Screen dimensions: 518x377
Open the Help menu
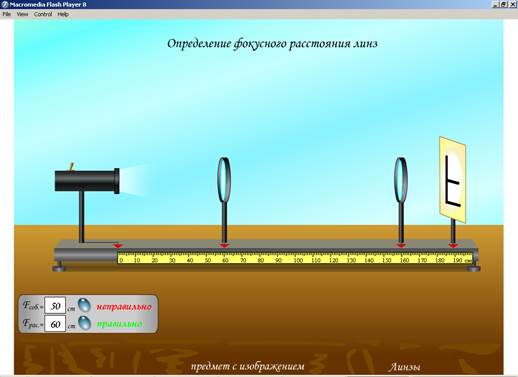tap(63, 14)
